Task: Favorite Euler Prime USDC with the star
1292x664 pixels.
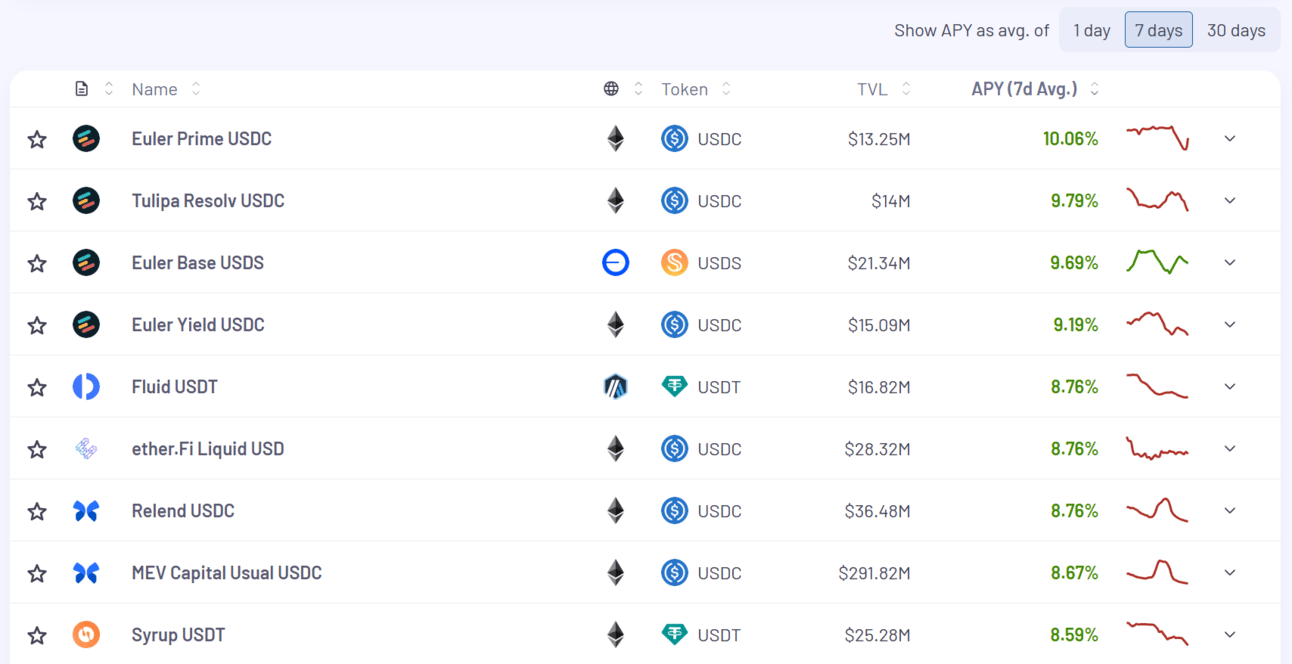Action: click(x=37, y=139)
